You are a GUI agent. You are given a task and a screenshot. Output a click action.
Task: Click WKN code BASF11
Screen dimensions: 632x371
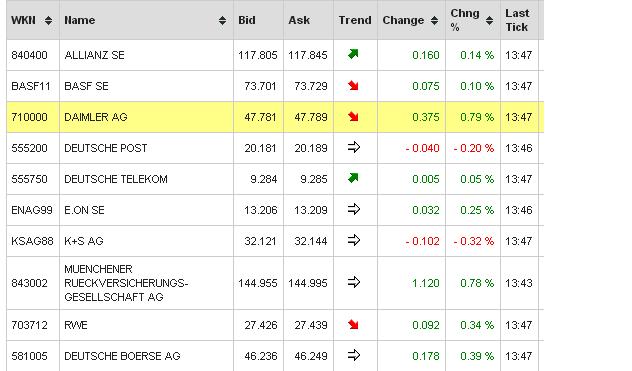point(31,86)
